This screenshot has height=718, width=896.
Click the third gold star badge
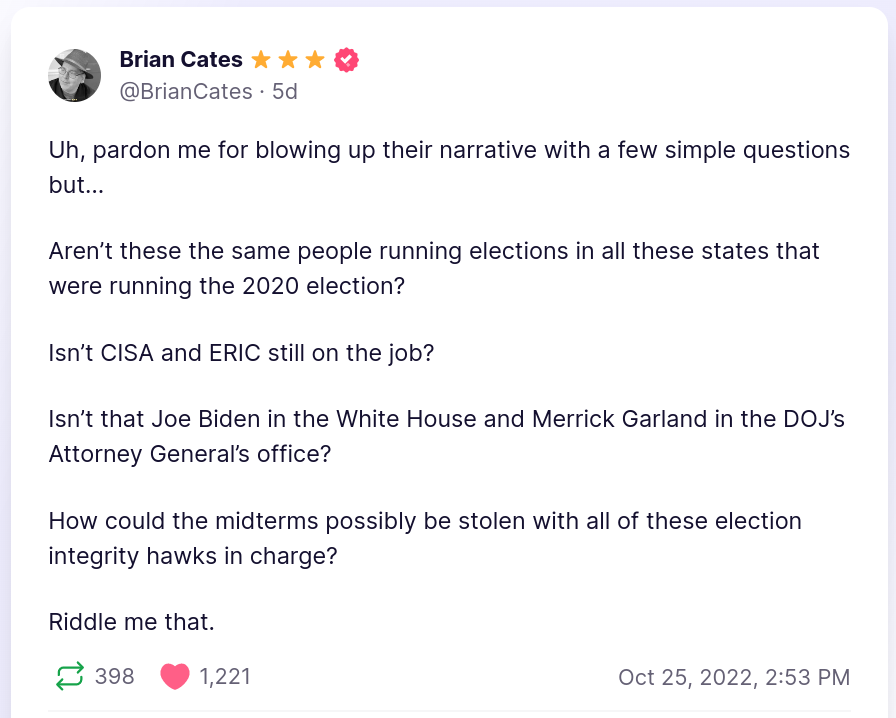pyautogui.click(x=315, y=60)
